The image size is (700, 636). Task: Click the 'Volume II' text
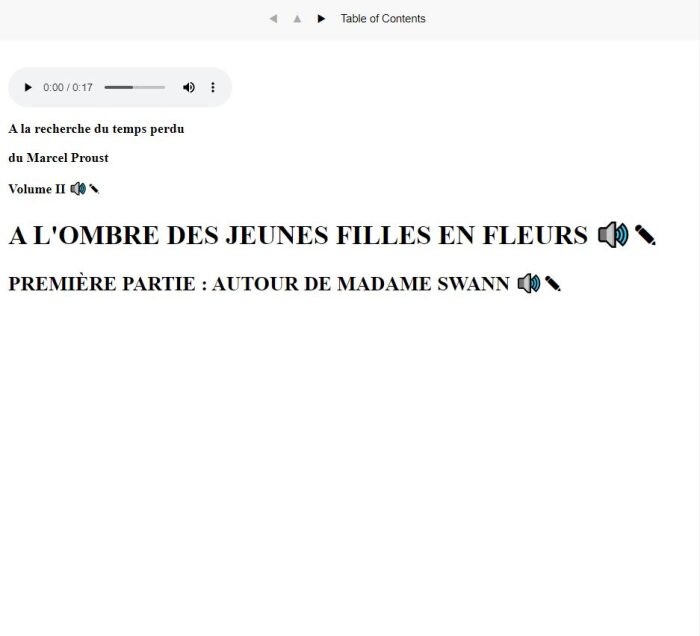pyautogui.click(x=37, y=189)
